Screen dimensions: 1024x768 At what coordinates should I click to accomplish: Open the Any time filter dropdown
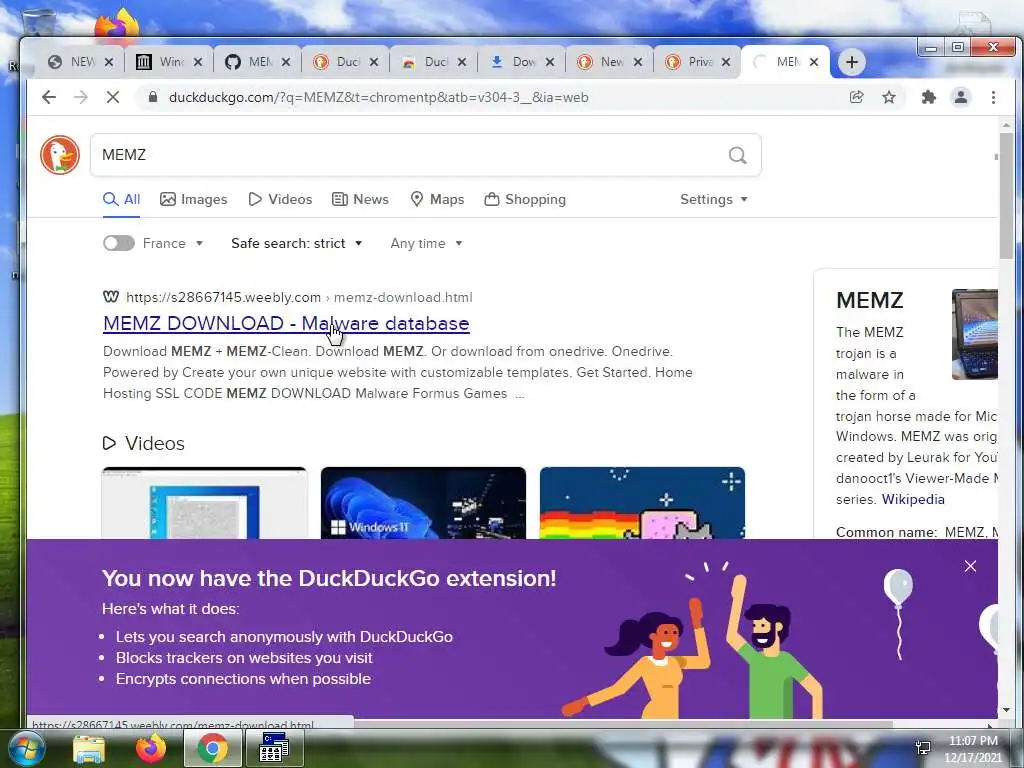(x=426, y=243)
